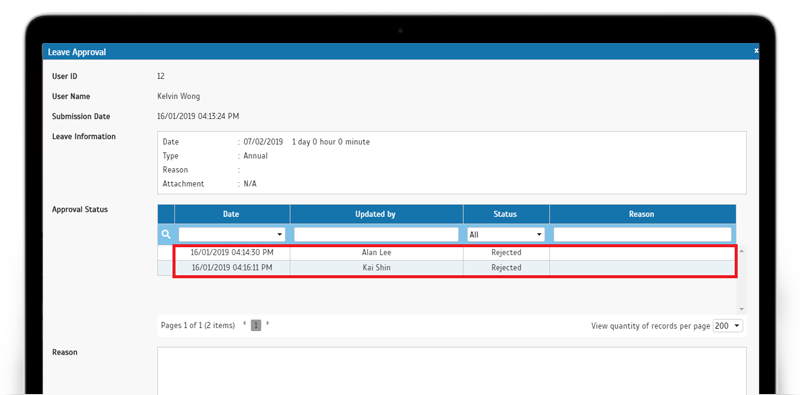Sort by the Status column header

click(506, 214)
